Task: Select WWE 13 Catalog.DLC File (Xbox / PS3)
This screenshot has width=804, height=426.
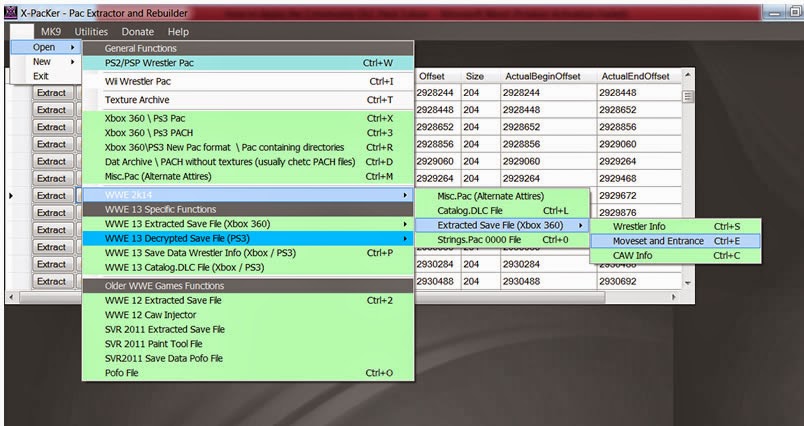Action: pos(248,268)
